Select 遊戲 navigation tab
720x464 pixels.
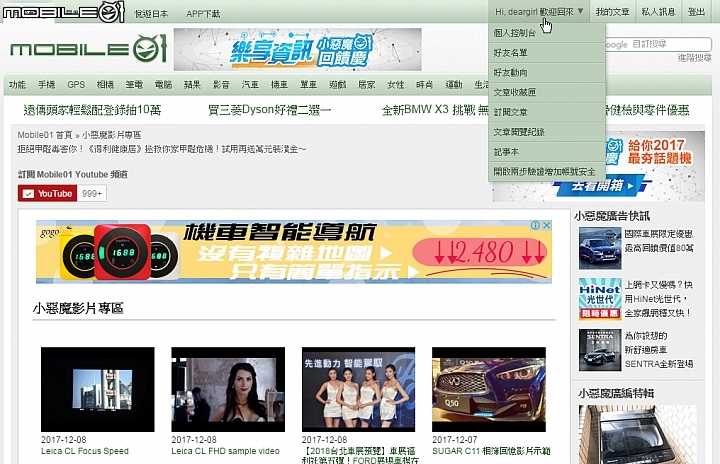pos(338,85)
